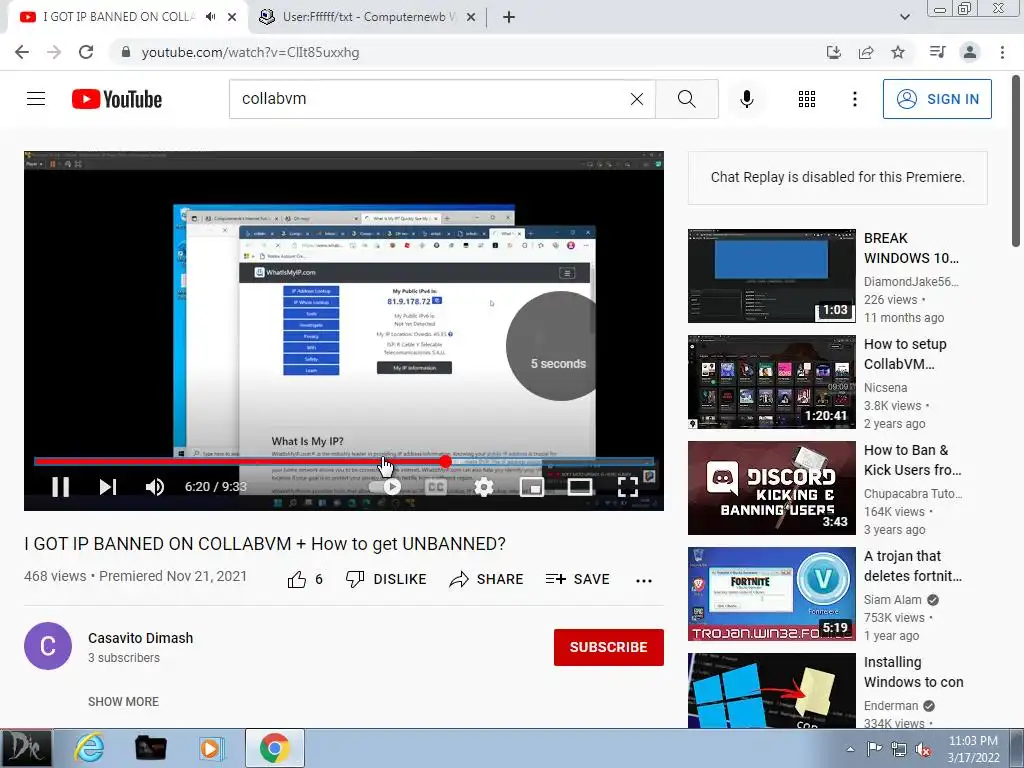
Task: Share this page from address bar
Action: 866,52
